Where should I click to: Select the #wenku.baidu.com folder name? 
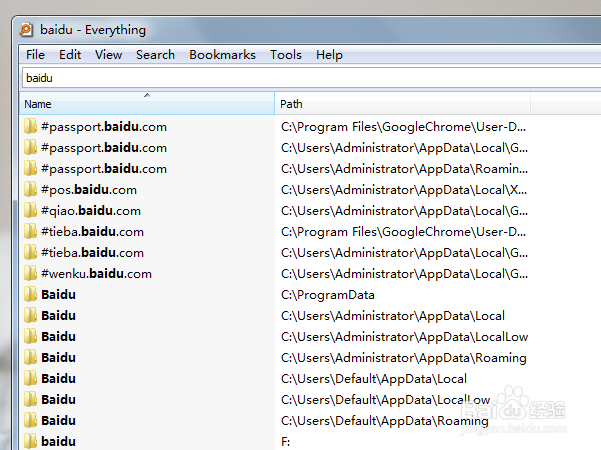click(x=97, y=273)
